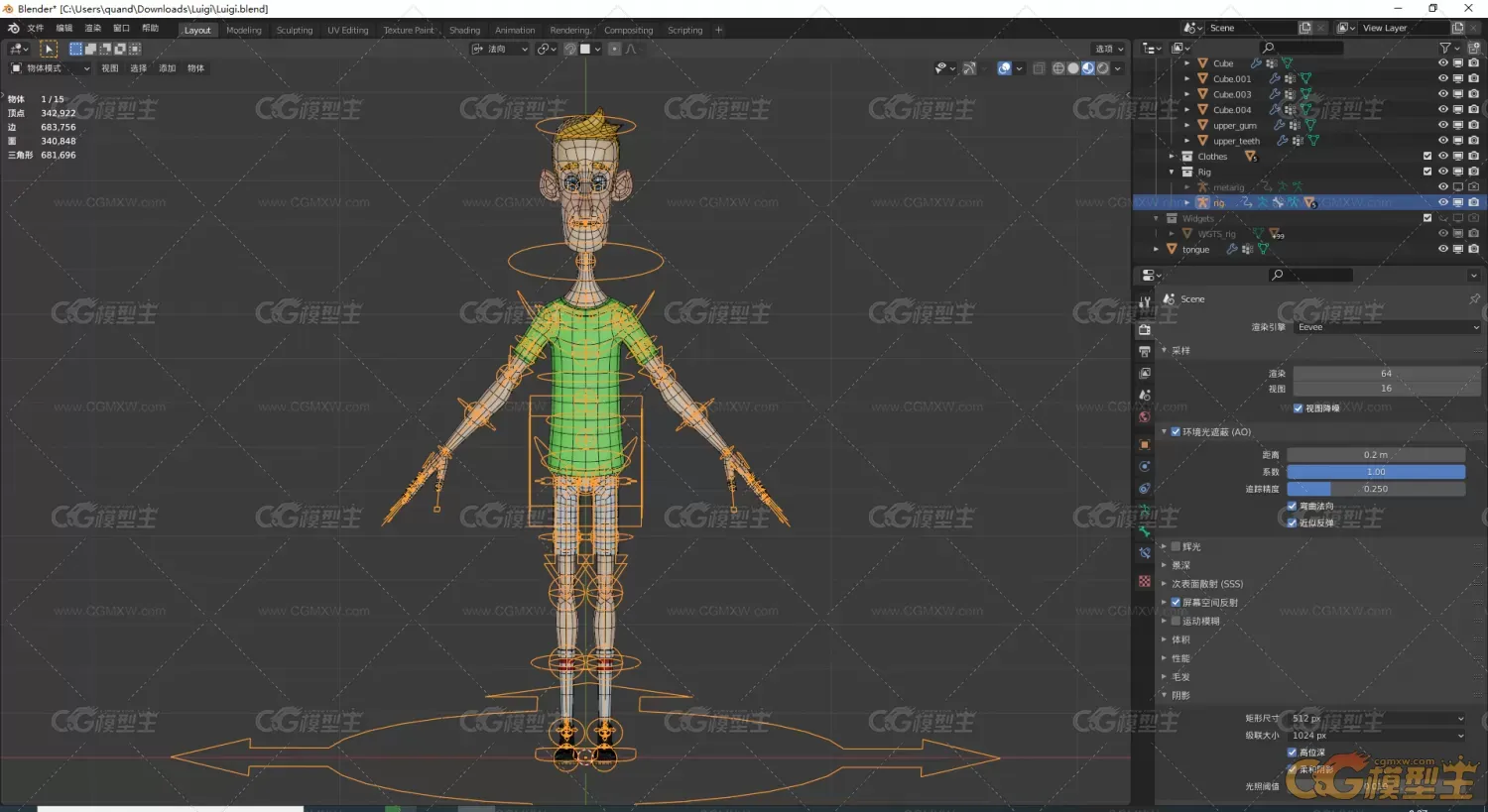Screen dimensions: 1488x812
Task: Open the Object Constraints tab icon
Action: tap(1145, 488)
